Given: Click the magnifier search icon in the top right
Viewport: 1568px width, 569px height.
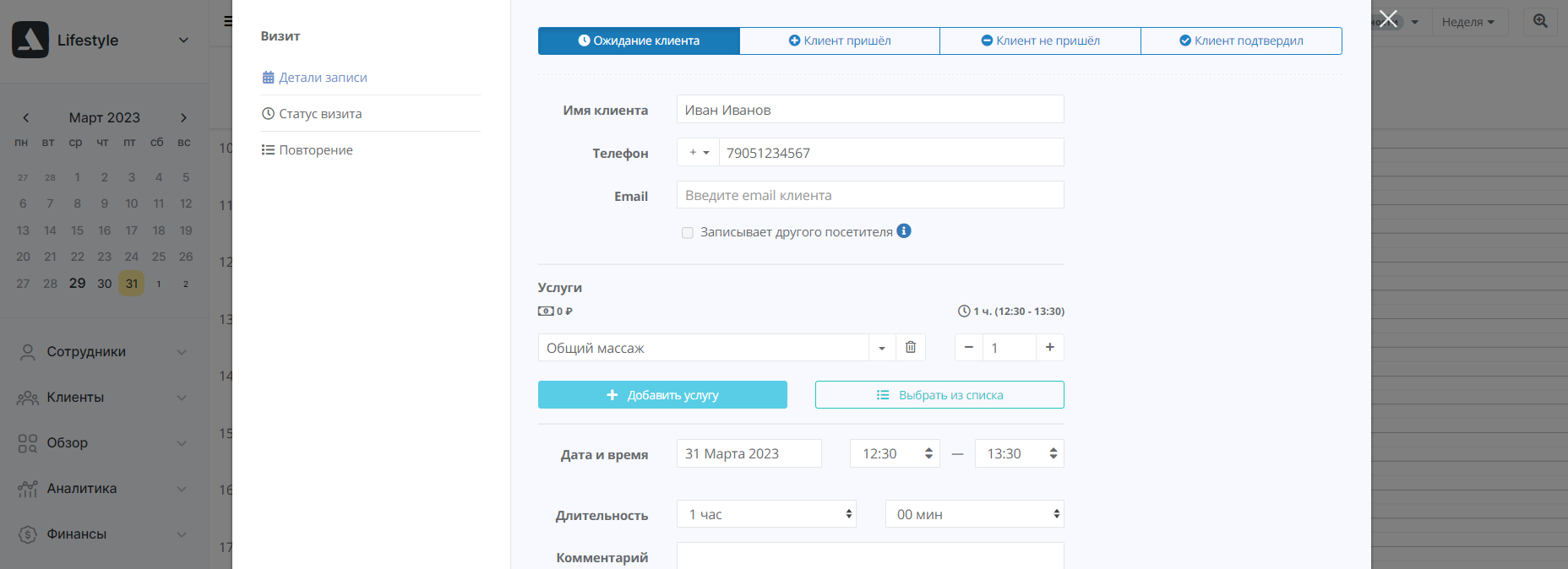Looking at the screenshot, I should [1540, 22].
